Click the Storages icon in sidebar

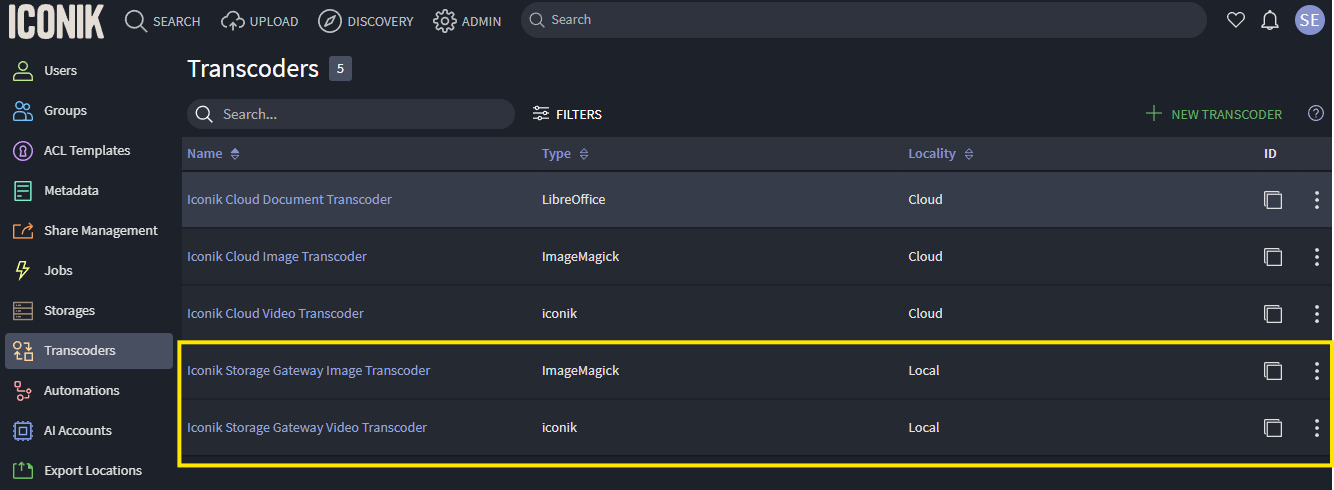click(23, 311)
